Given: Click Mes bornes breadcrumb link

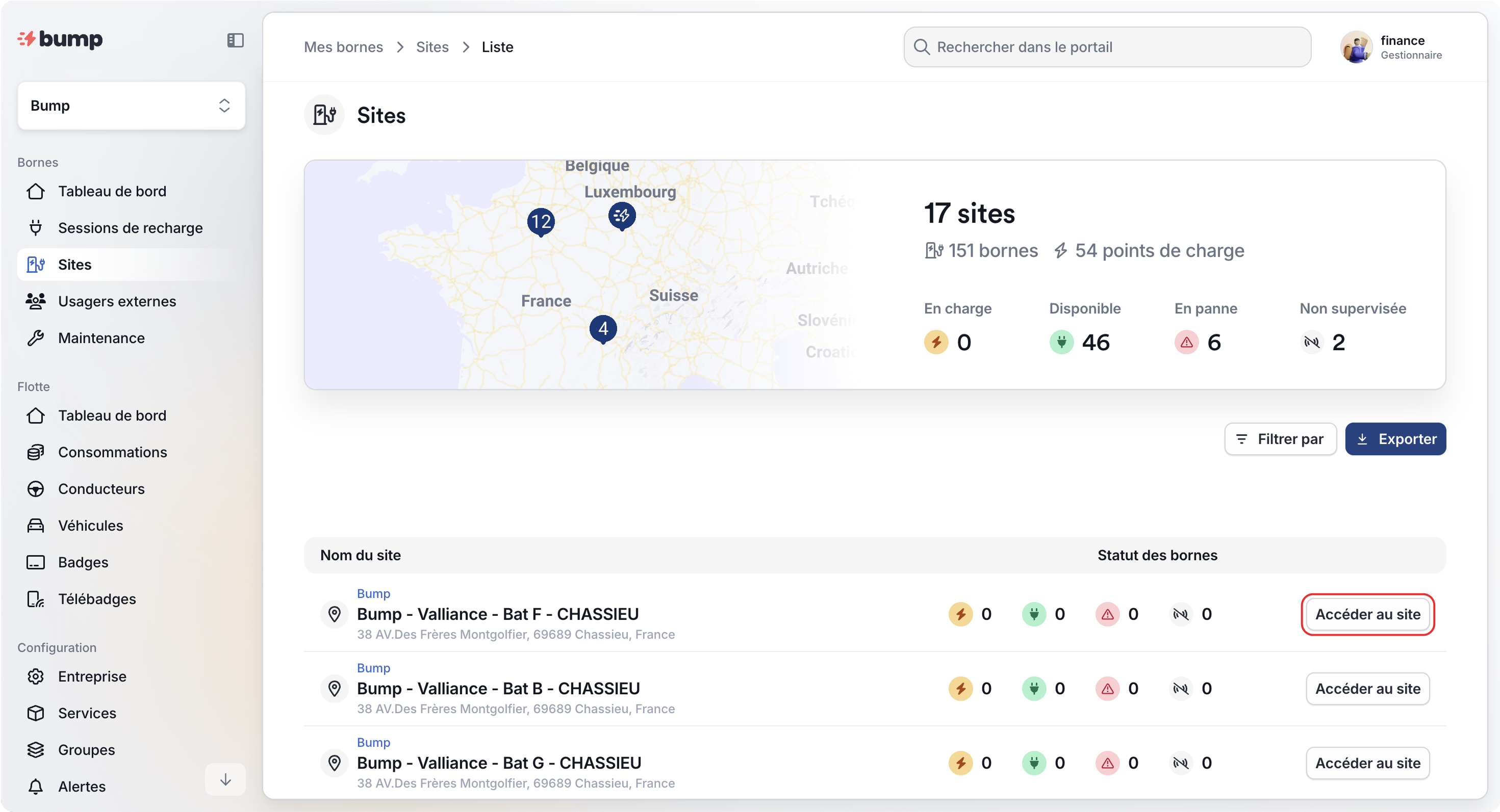Looking at the screenshot, I should (x=343, y=47).
